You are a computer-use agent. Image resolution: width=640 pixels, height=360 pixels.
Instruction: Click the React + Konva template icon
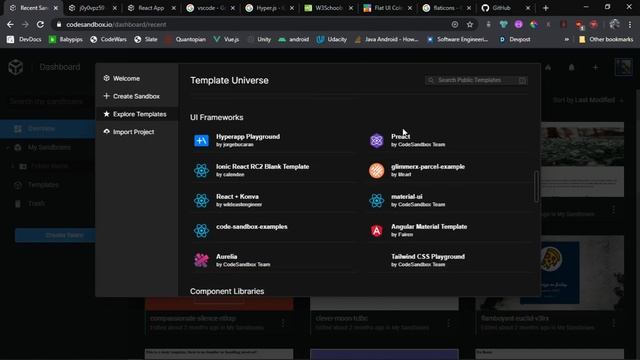coord(201,200)
